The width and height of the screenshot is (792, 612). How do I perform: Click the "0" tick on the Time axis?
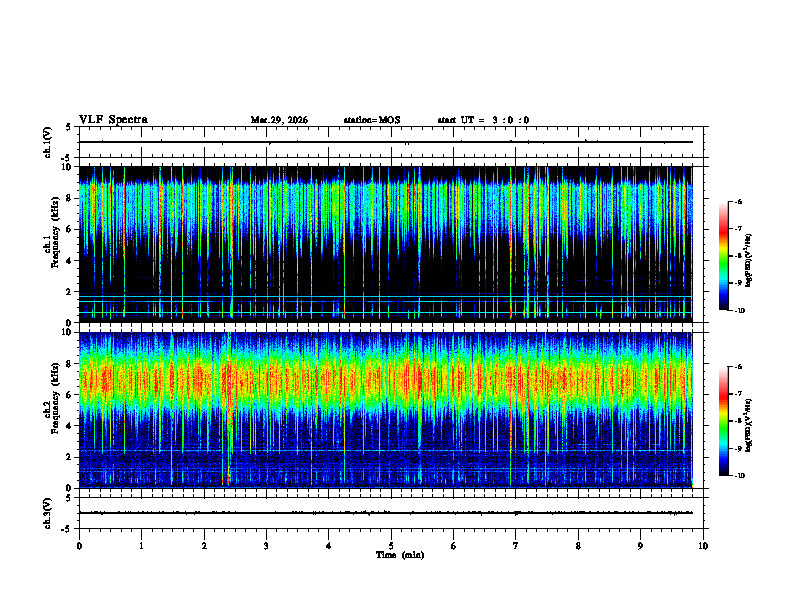[79, 546]
